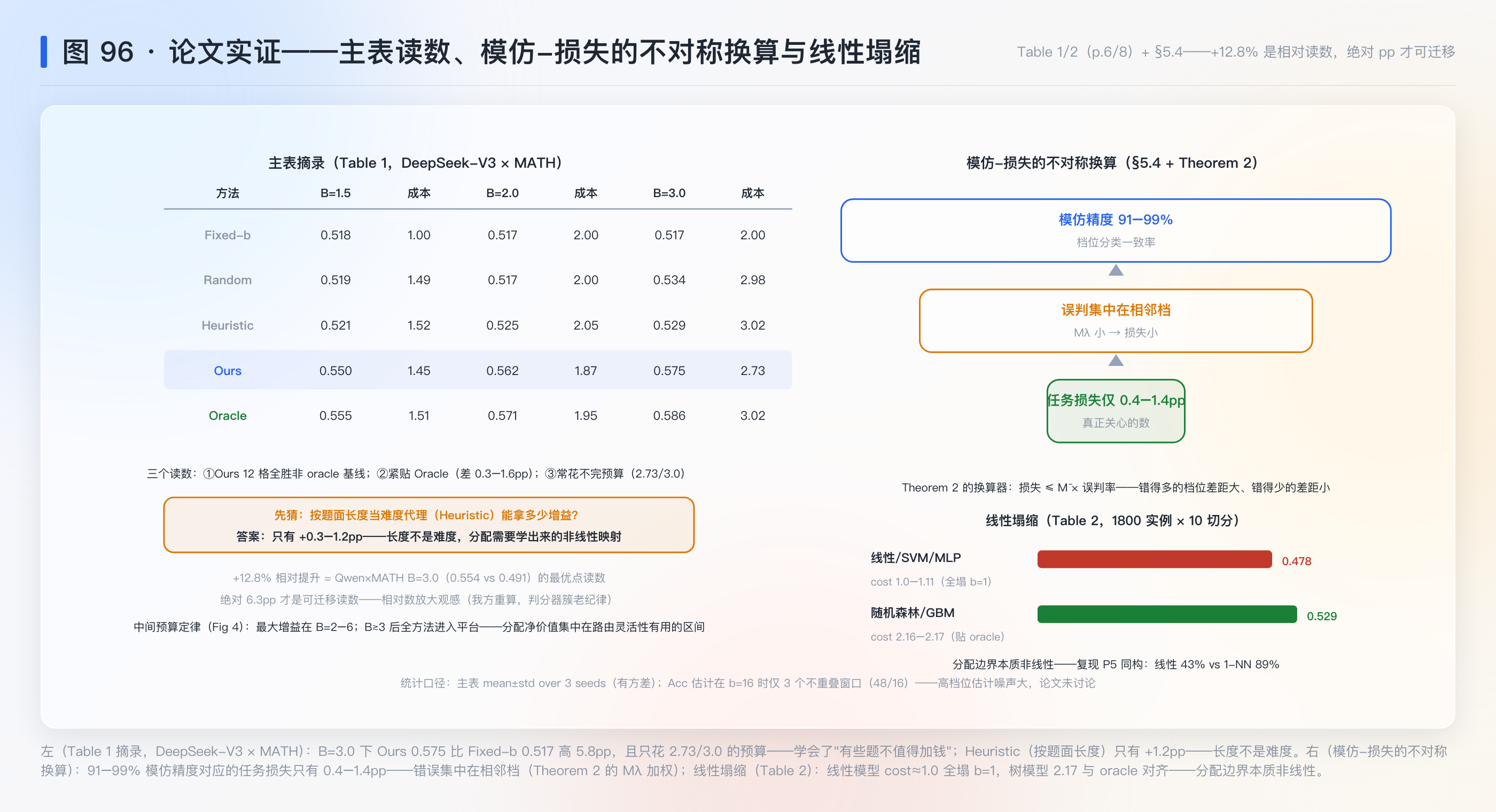Click 'cost 2.16—2.17 (贴 oracle)' caption
1496x812 pixels.
point(937,637)
